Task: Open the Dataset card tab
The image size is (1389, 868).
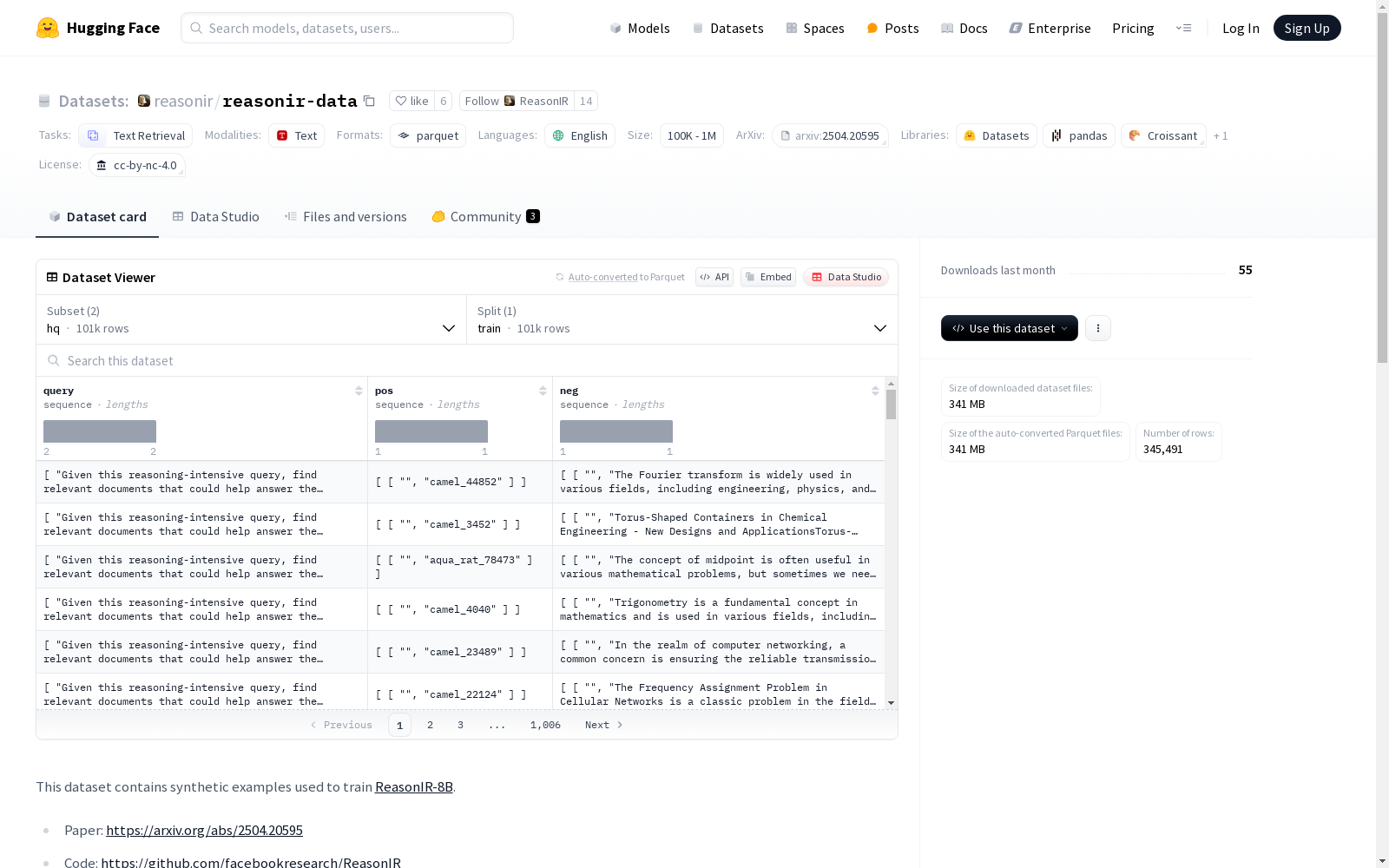Action: tap(97, 217)
